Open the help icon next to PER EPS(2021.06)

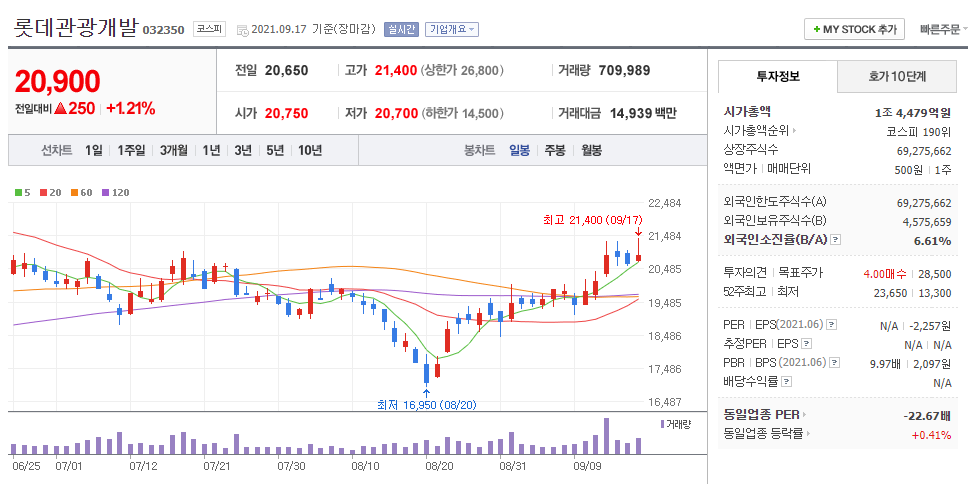pyautogui.click(x=832, y=324)
